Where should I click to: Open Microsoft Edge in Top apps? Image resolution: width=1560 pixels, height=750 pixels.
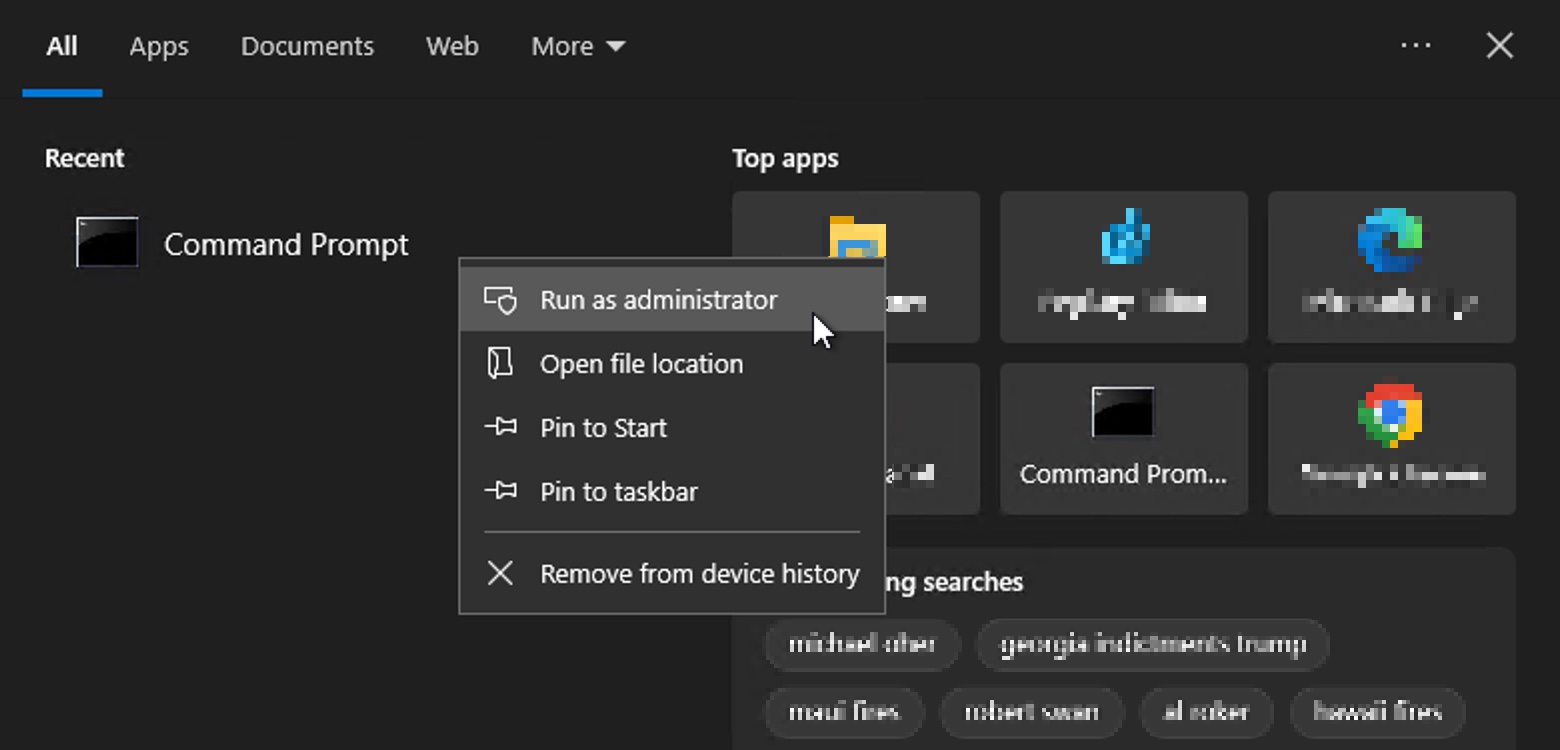pos(1391,265)
